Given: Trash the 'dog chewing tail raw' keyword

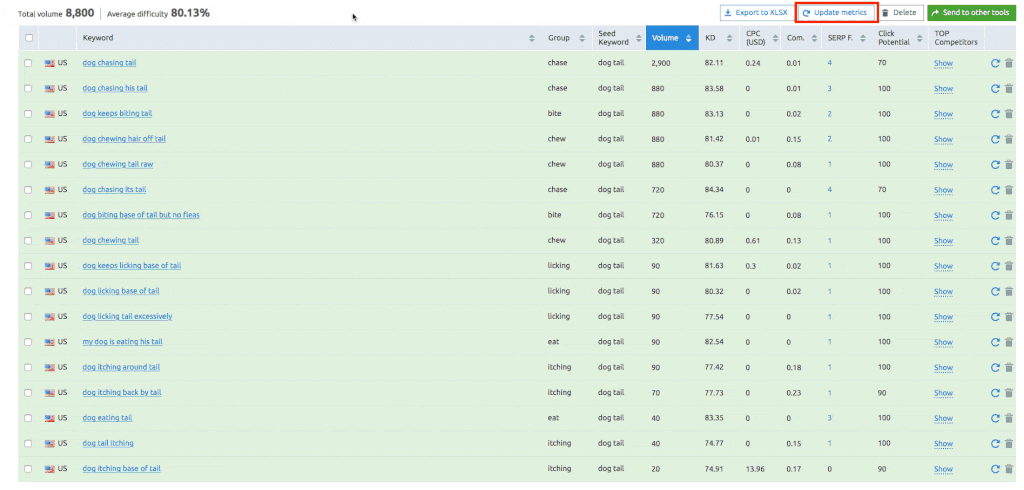Looking at the screenshot, I should (1008, 164).
